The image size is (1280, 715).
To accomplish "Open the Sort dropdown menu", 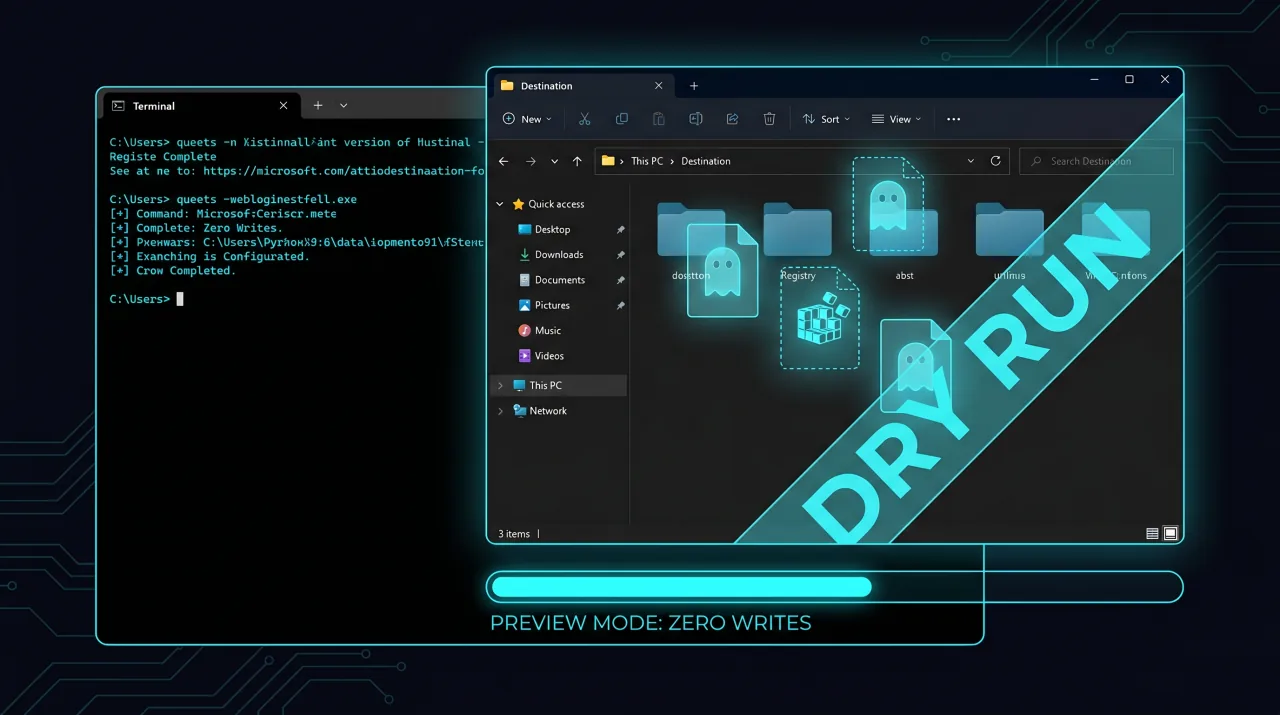I will click(826, 119).
